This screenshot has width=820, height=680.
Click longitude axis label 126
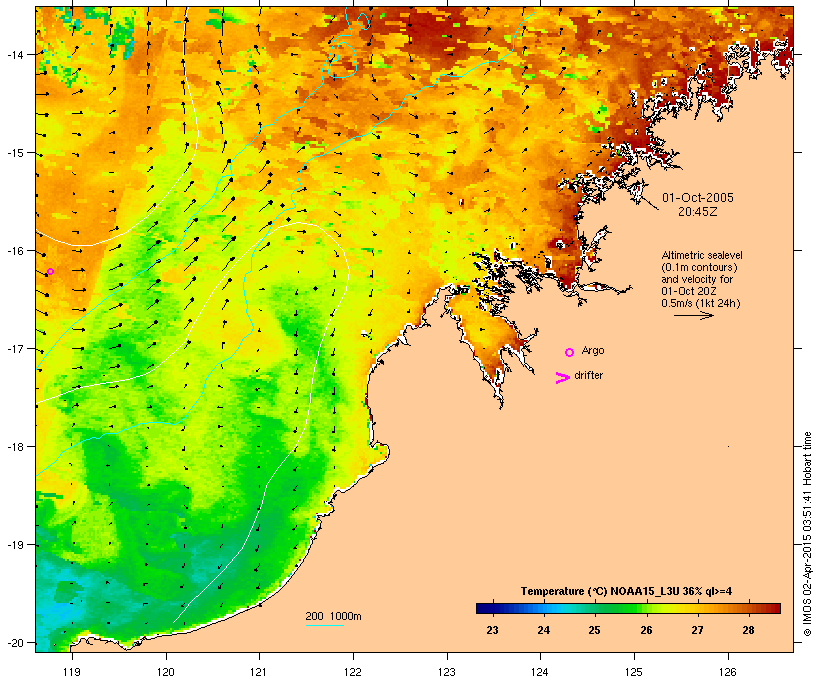coord(727,671)
